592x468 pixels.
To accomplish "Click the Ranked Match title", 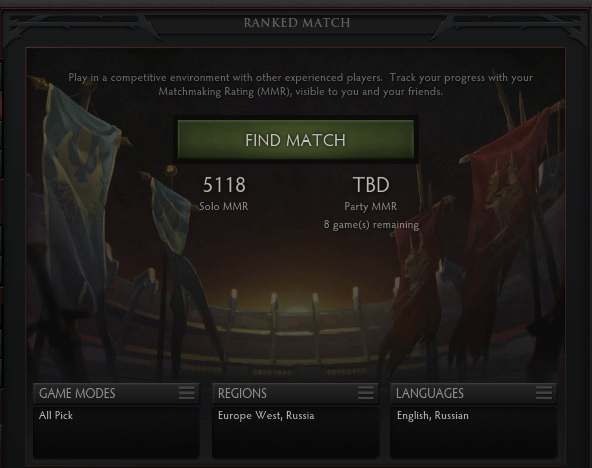I will [297, 23].
